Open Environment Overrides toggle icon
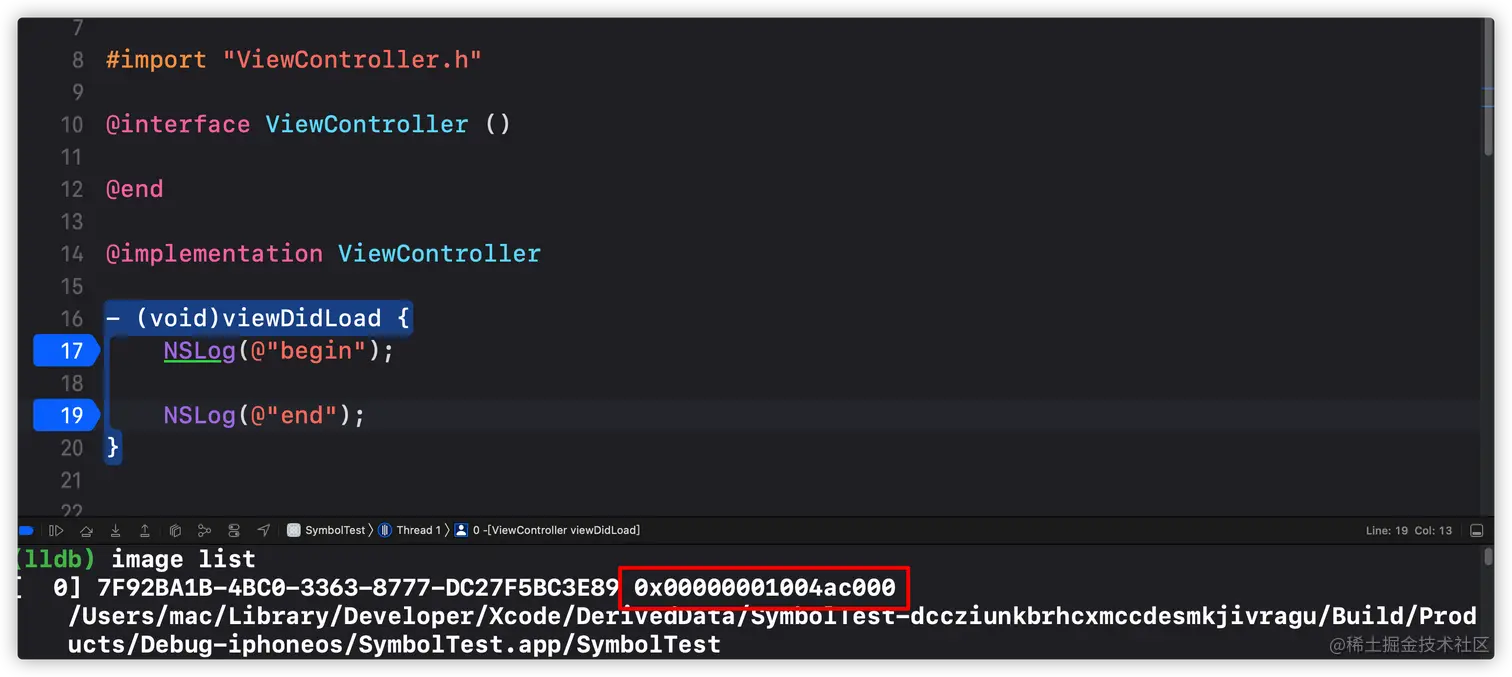 [234, 530]
